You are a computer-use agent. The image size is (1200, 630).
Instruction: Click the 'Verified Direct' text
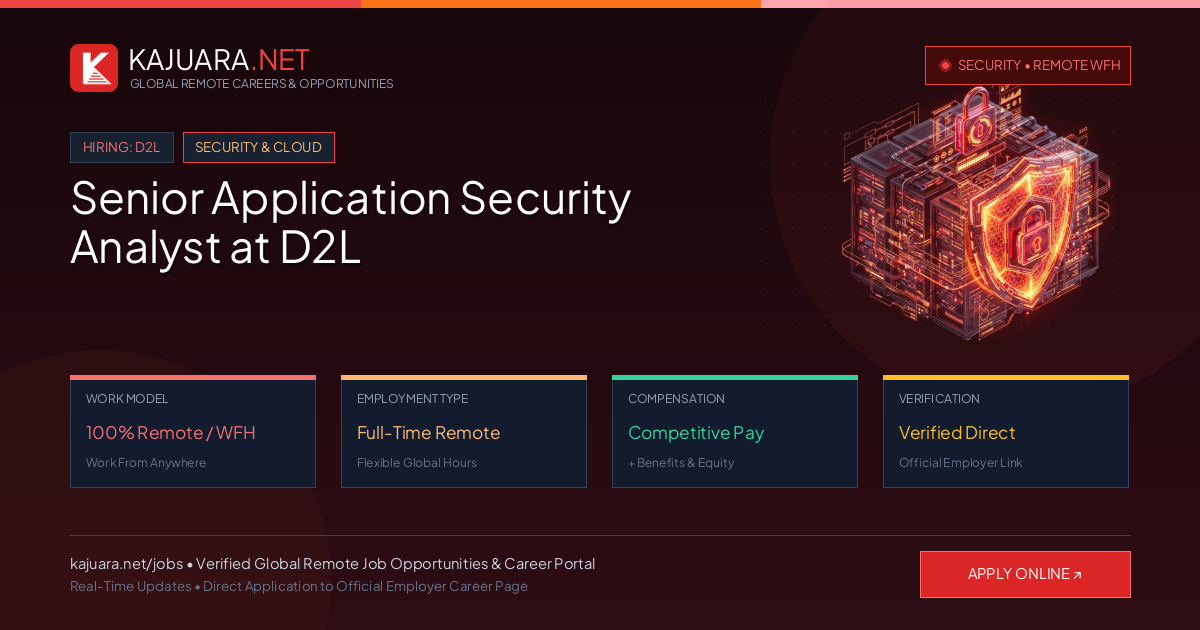pos(957,433)
